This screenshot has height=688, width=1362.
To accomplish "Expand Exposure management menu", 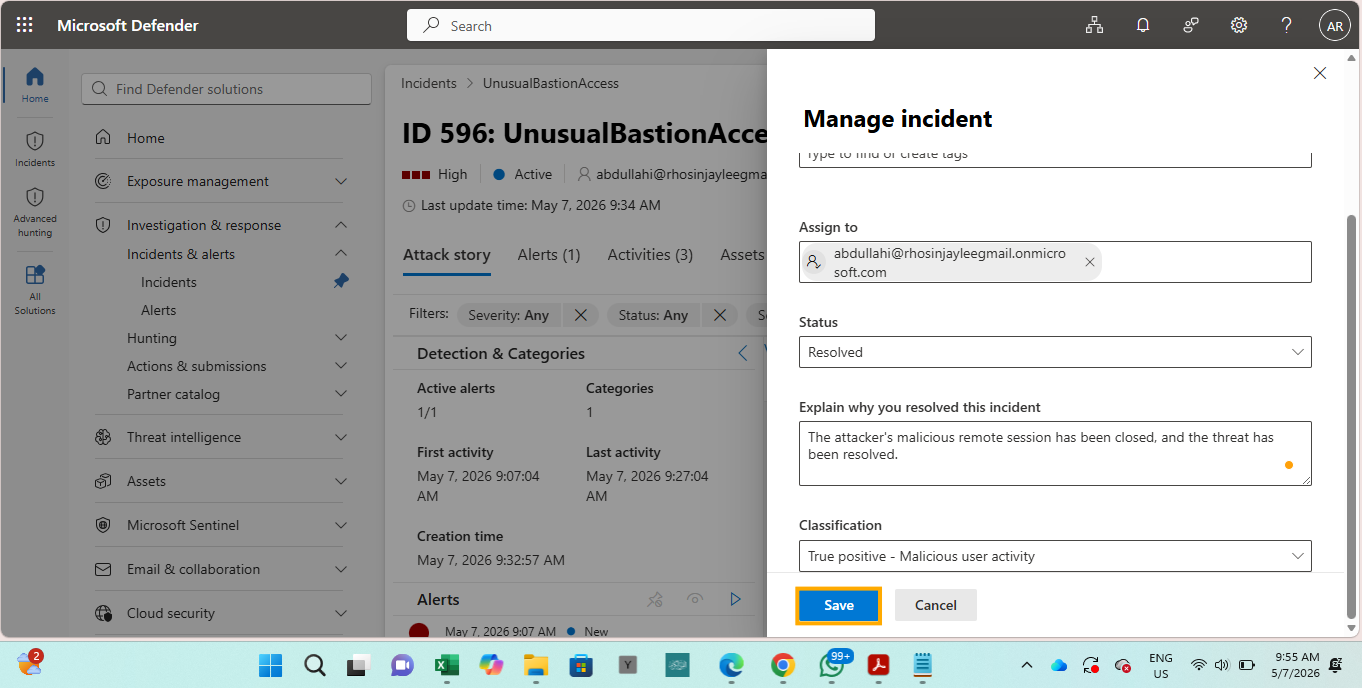I will (341, 181).
